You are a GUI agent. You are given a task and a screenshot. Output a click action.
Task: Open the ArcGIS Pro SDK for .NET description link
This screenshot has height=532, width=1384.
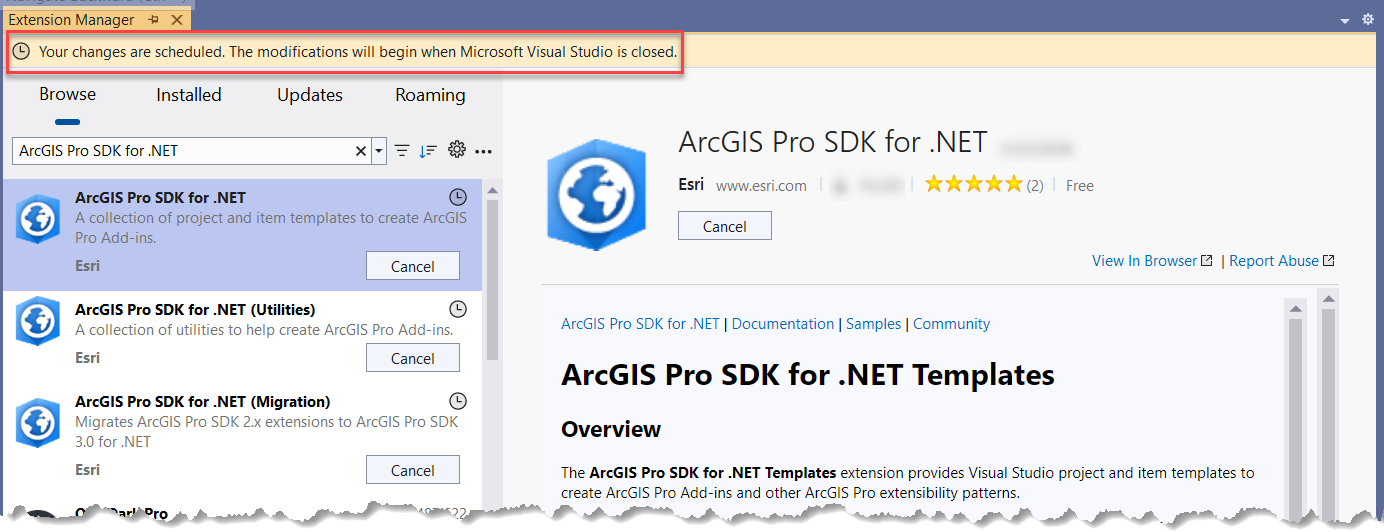click(x=640, y=324)
